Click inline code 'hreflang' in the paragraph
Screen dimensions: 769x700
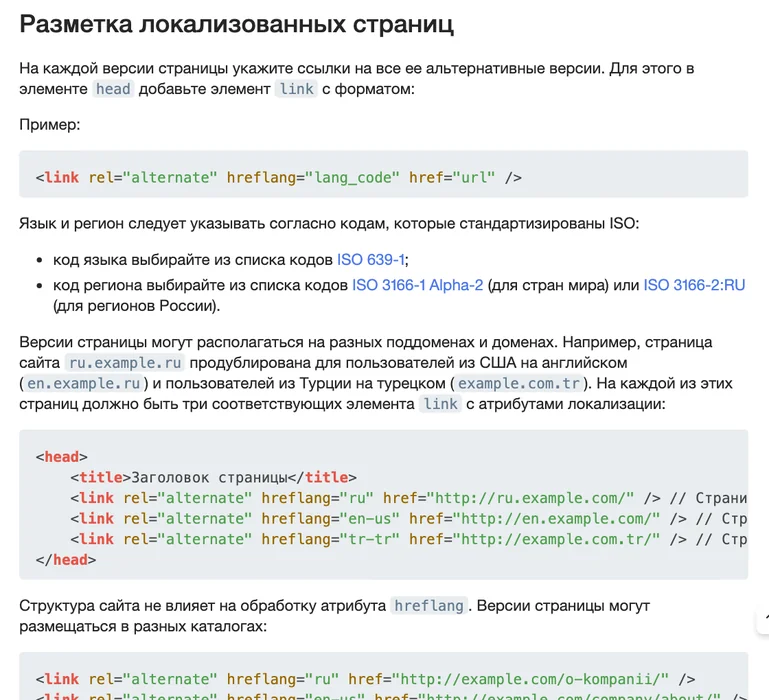pos(429,606)
